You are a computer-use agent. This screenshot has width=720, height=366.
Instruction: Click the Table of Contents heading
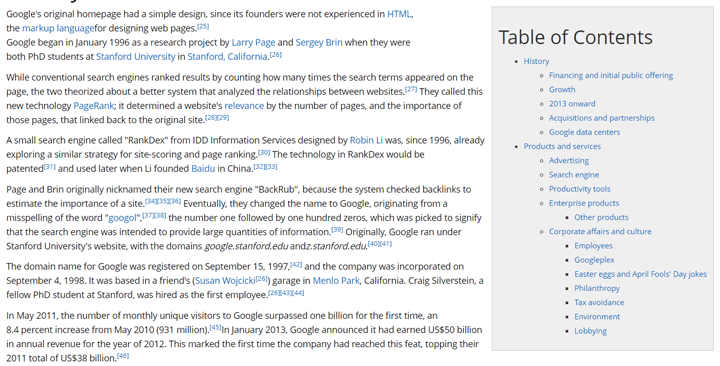[x=575, y=38]
